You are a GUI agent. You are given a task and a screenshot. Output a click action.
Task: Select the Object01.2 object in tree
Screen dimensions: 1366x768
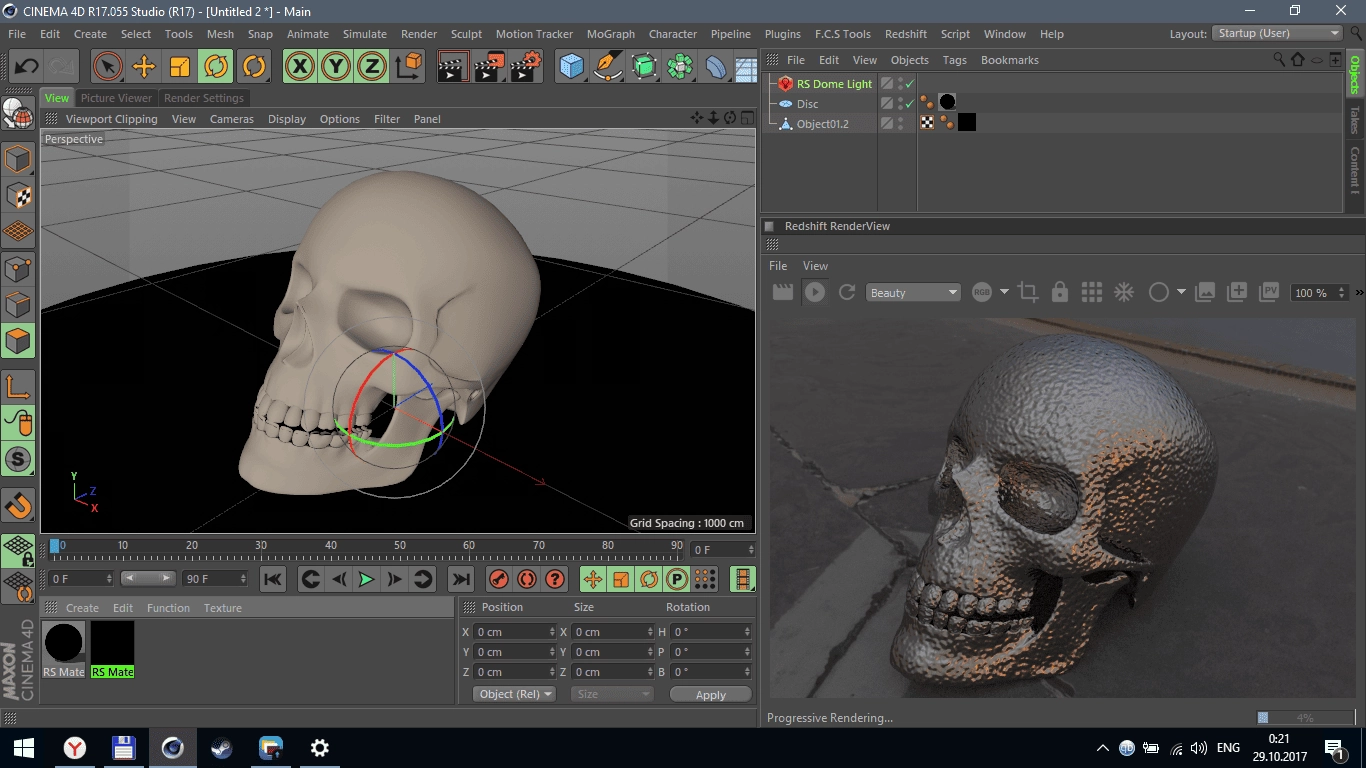[822, 124]
